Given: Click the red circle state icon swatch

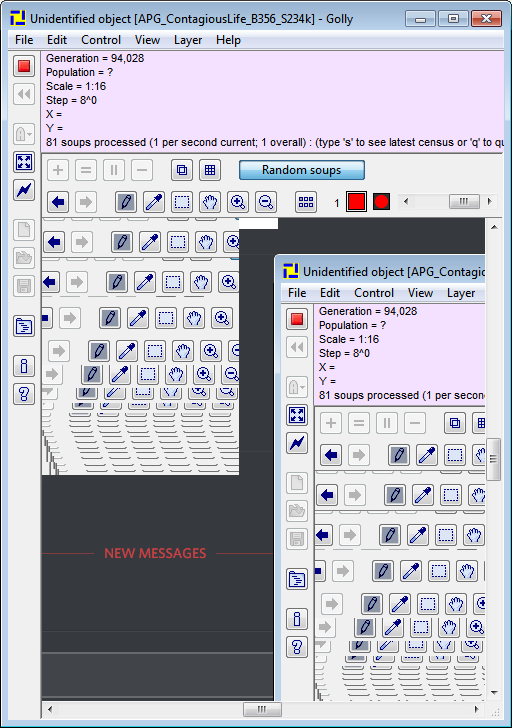Looking at the screenshot, I should pos(381,202).
